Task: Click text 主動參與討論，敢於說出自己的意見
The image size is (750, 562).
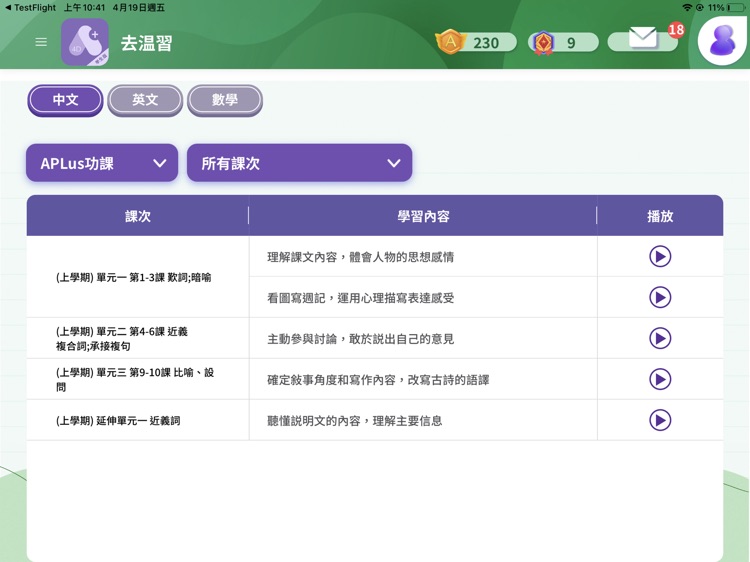Action: (x=361, y=339)
